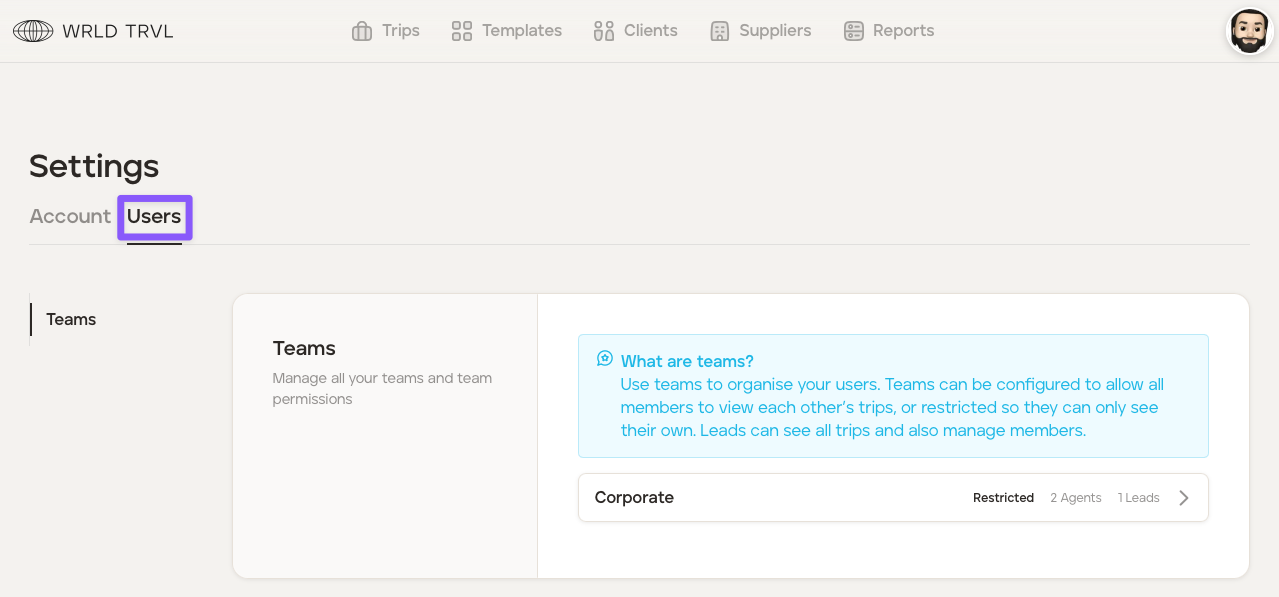Click the suitcase icon beside Trips
This screenshot has height=597, width=1279.
point(362,31)
